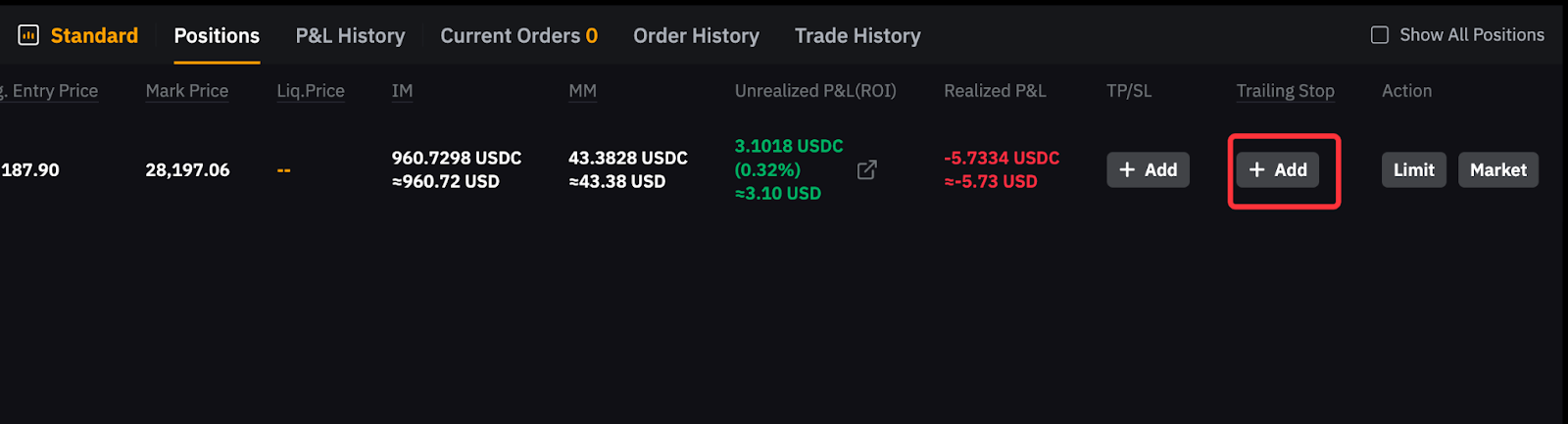
Task: Switch to the Positions tab
Action: click(217, 36)
